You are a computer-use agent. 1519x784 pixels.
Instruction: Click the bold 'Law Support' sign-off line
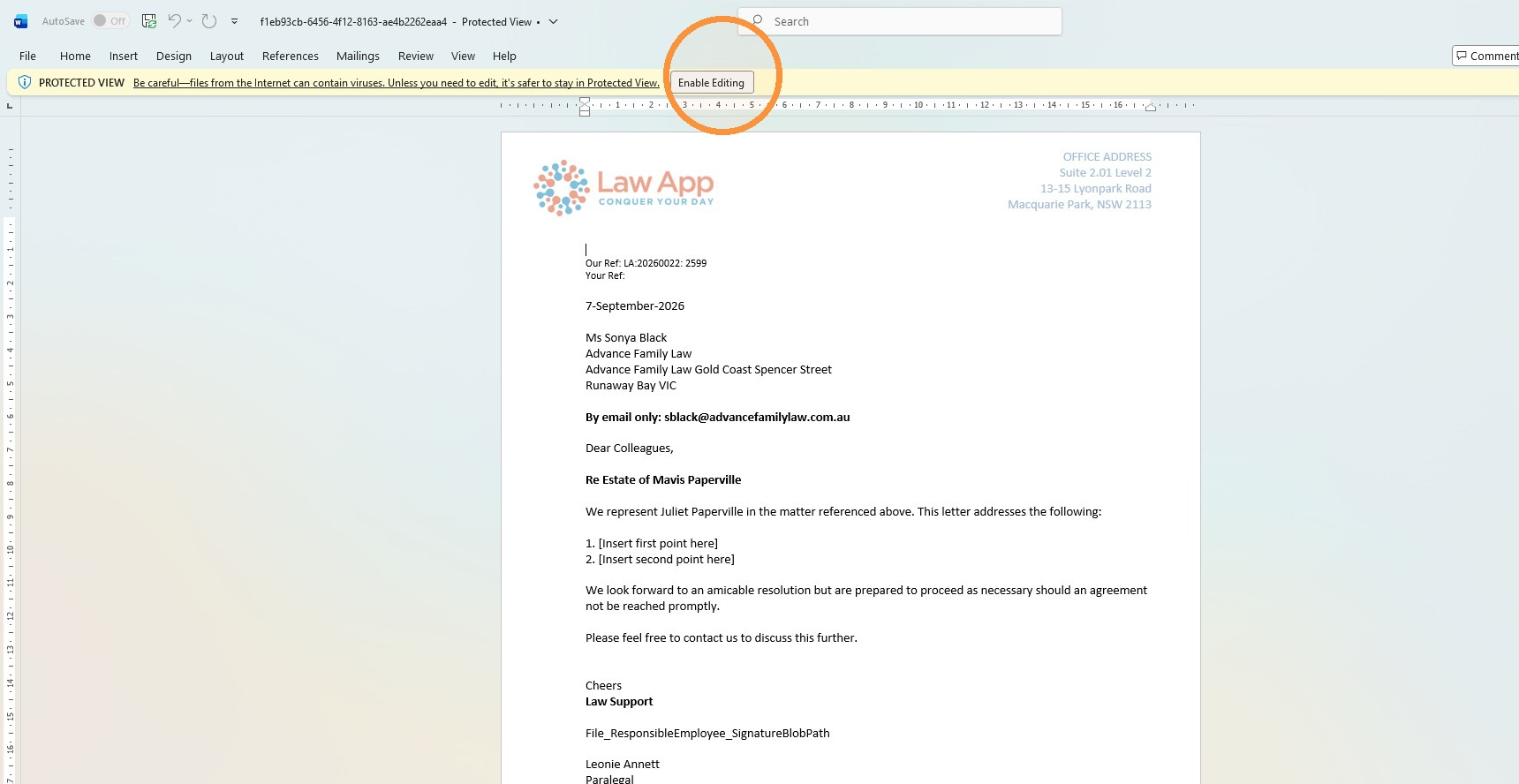619,702
